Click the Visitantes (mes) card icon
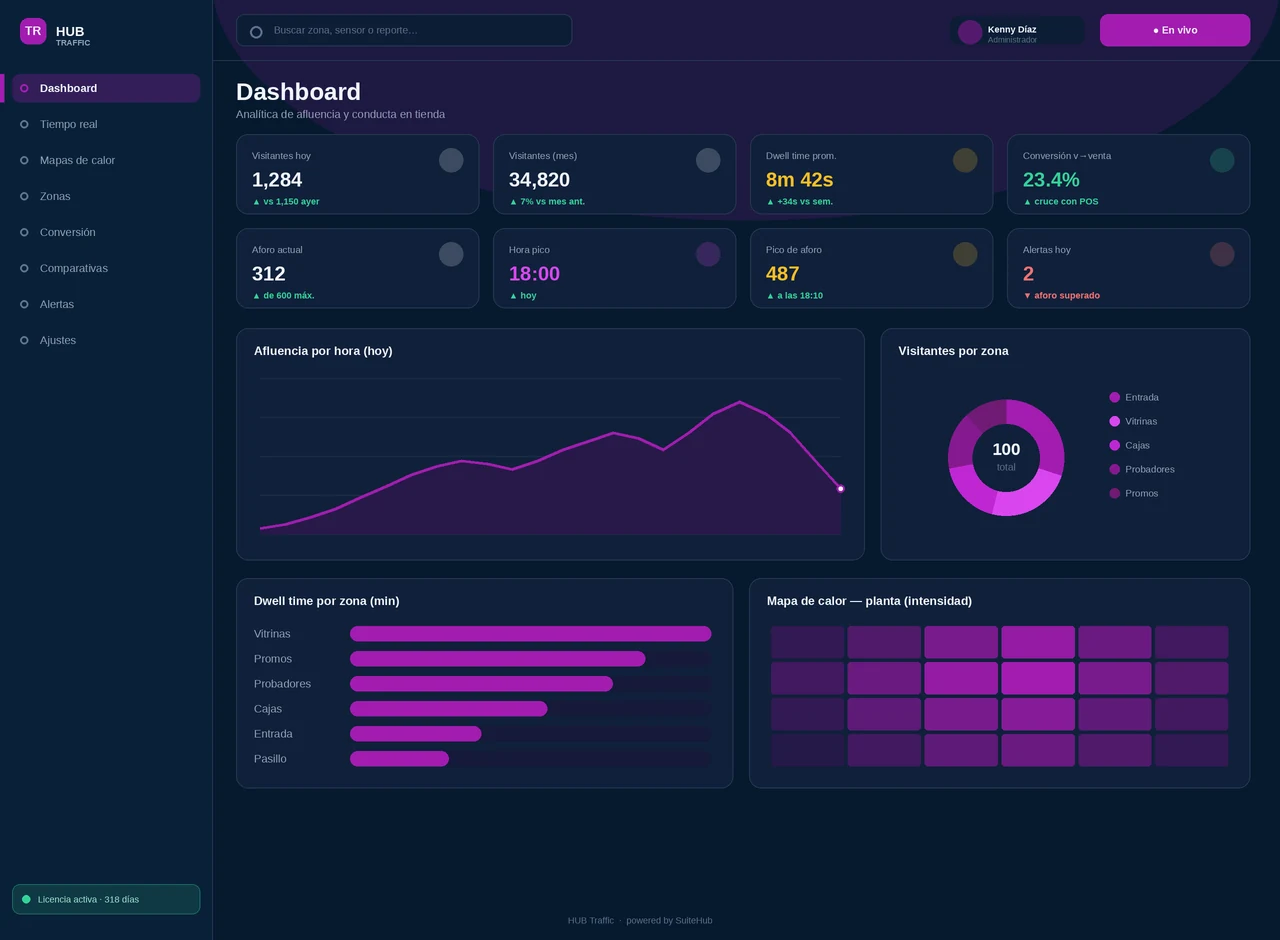Image resolution: width=1280 pixels, height=940 pixels. point(708,160)
